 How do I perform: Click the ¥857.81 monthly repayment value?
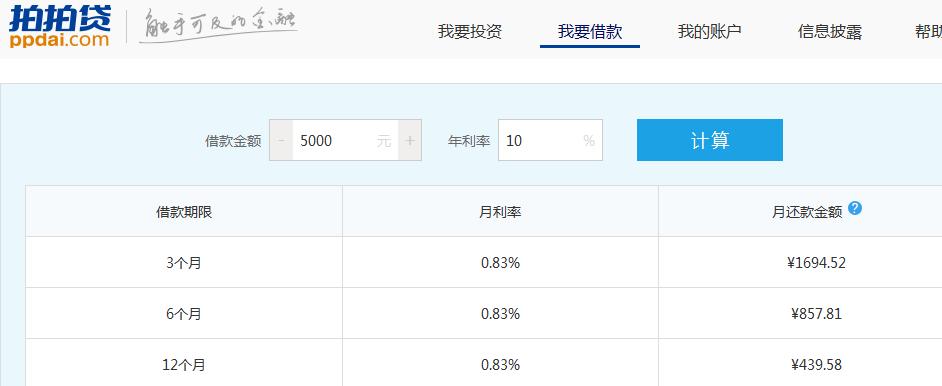tap(816, 314)
